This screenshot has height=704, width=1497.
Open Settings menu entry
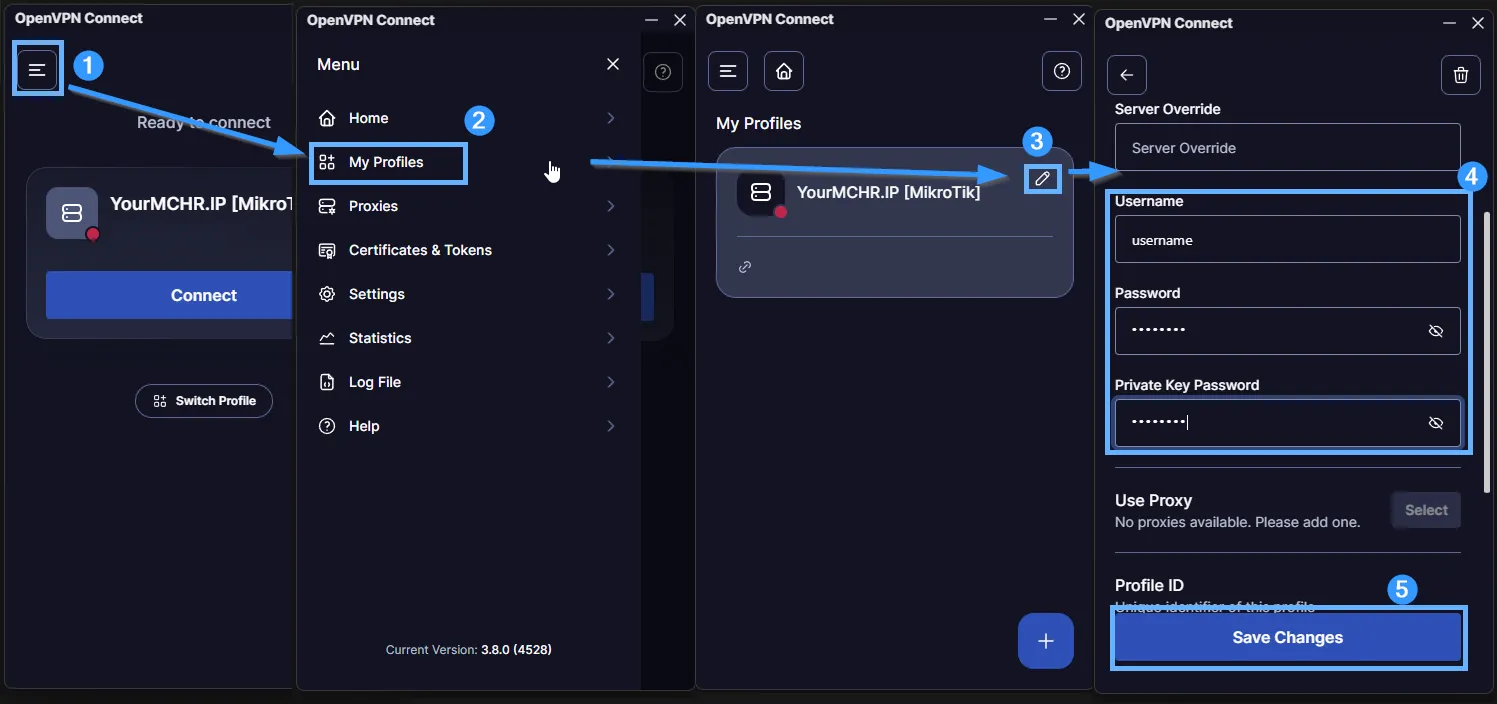tap(467, 294)
